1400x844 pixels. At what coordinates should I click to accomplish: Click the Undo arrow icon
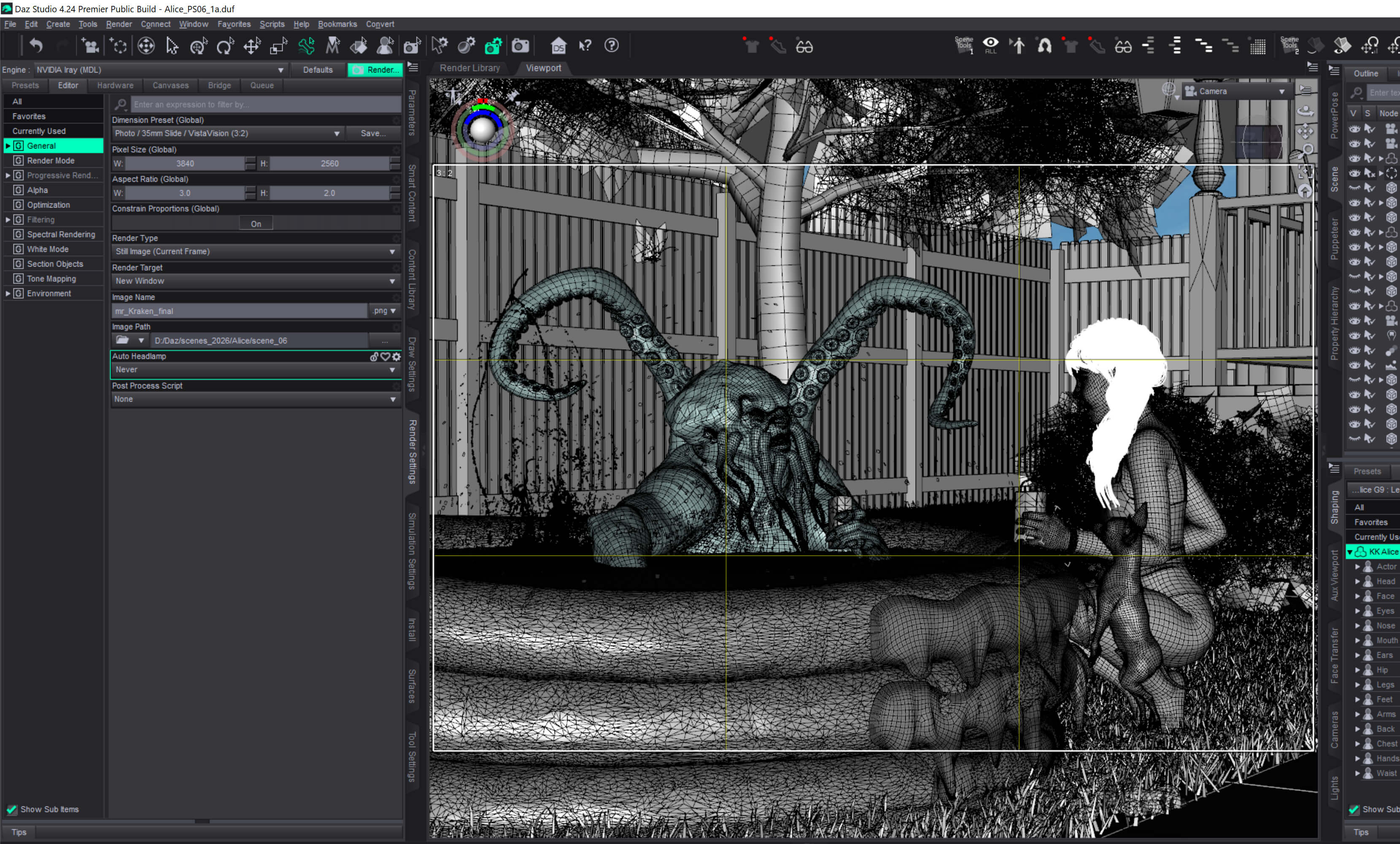tap(36, 46)
